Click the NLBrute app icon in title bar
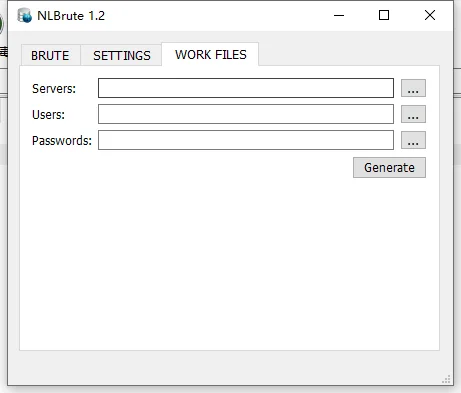 click(x=25, y=16)
